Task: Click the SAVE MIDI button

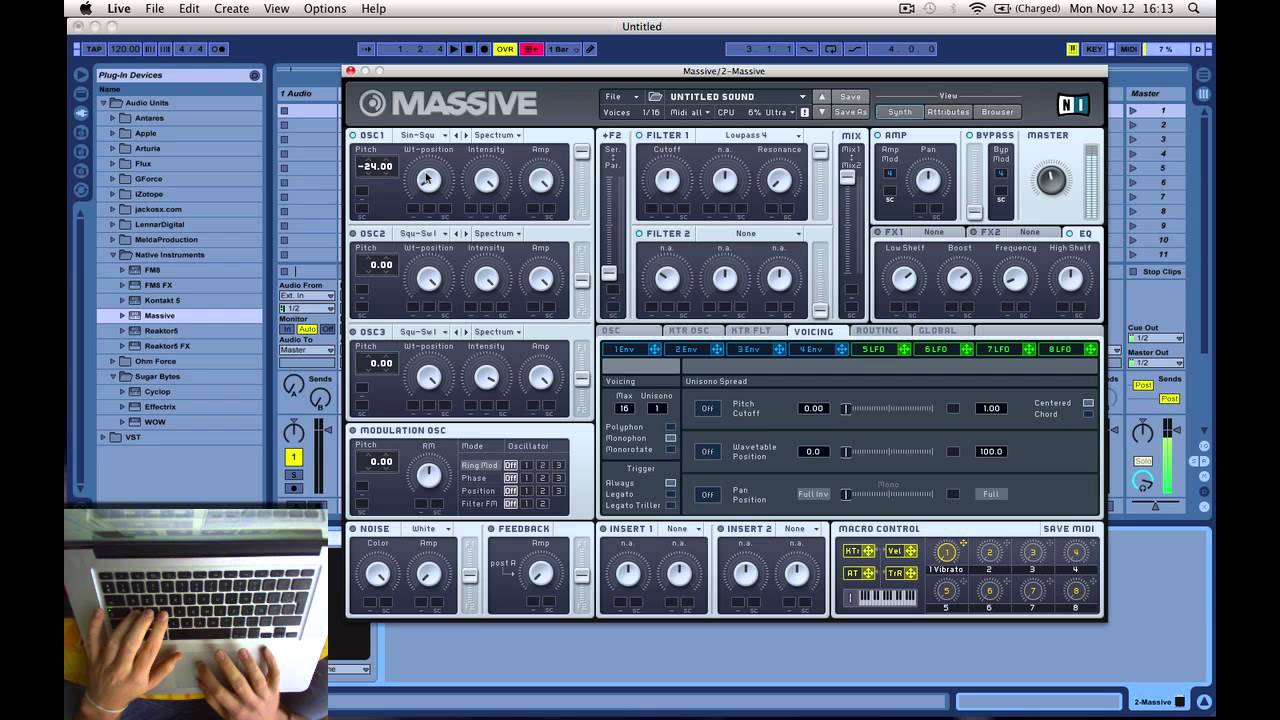Action: point(1068,529)
